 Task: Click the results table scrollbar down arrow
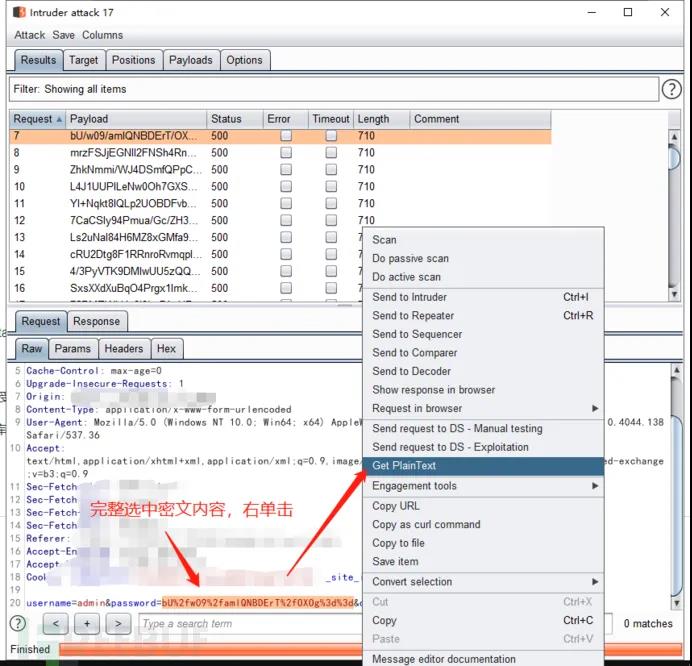click(674, 294)
